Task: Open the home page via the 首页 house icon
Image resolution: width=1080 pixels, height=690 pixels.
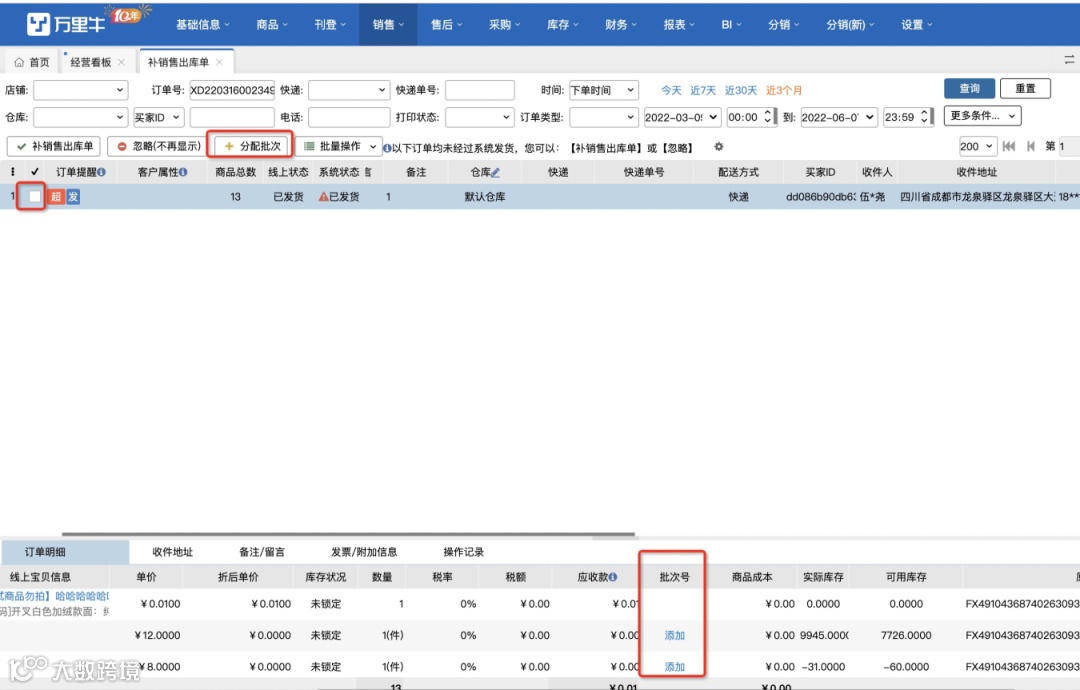Action: click(x=20, y=61)
